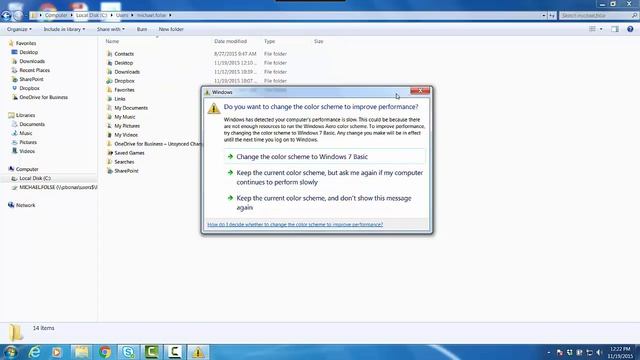Select the My Music folder
The image size is (640, 360).
[x=124, y=117]
